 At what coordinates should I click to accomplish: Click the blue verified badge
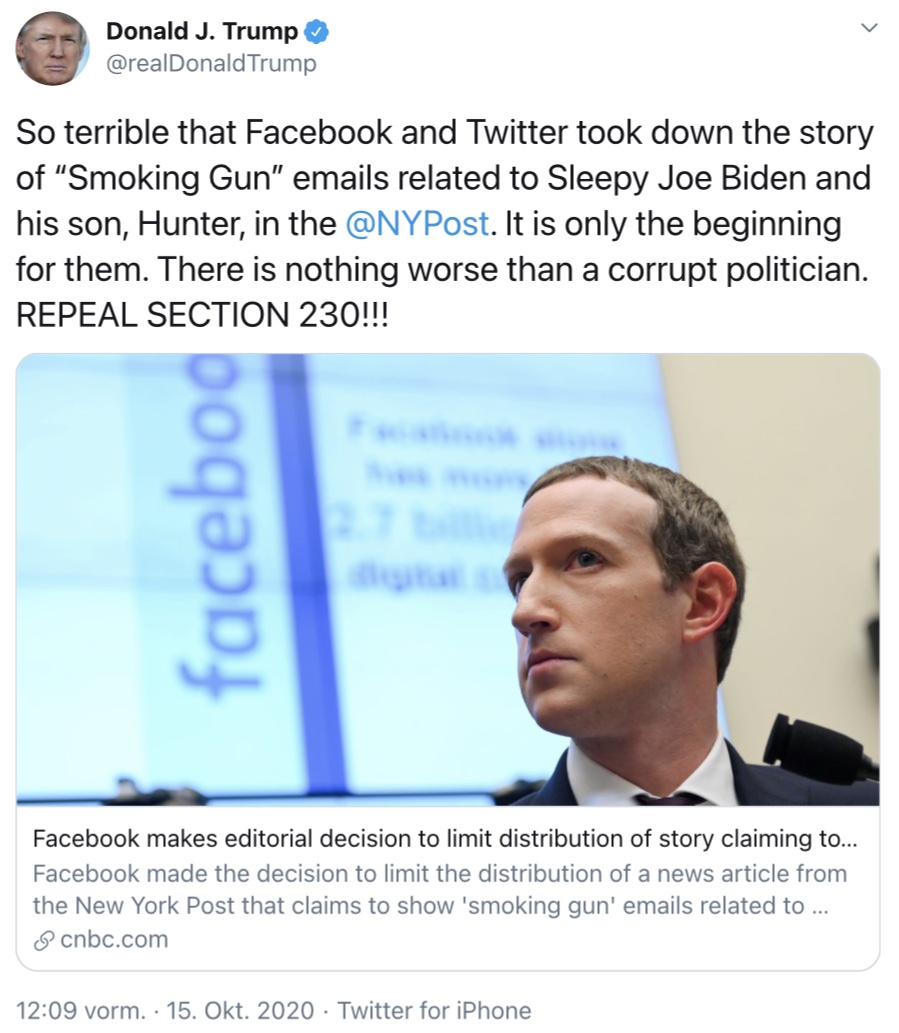click(x=317, y=32)
